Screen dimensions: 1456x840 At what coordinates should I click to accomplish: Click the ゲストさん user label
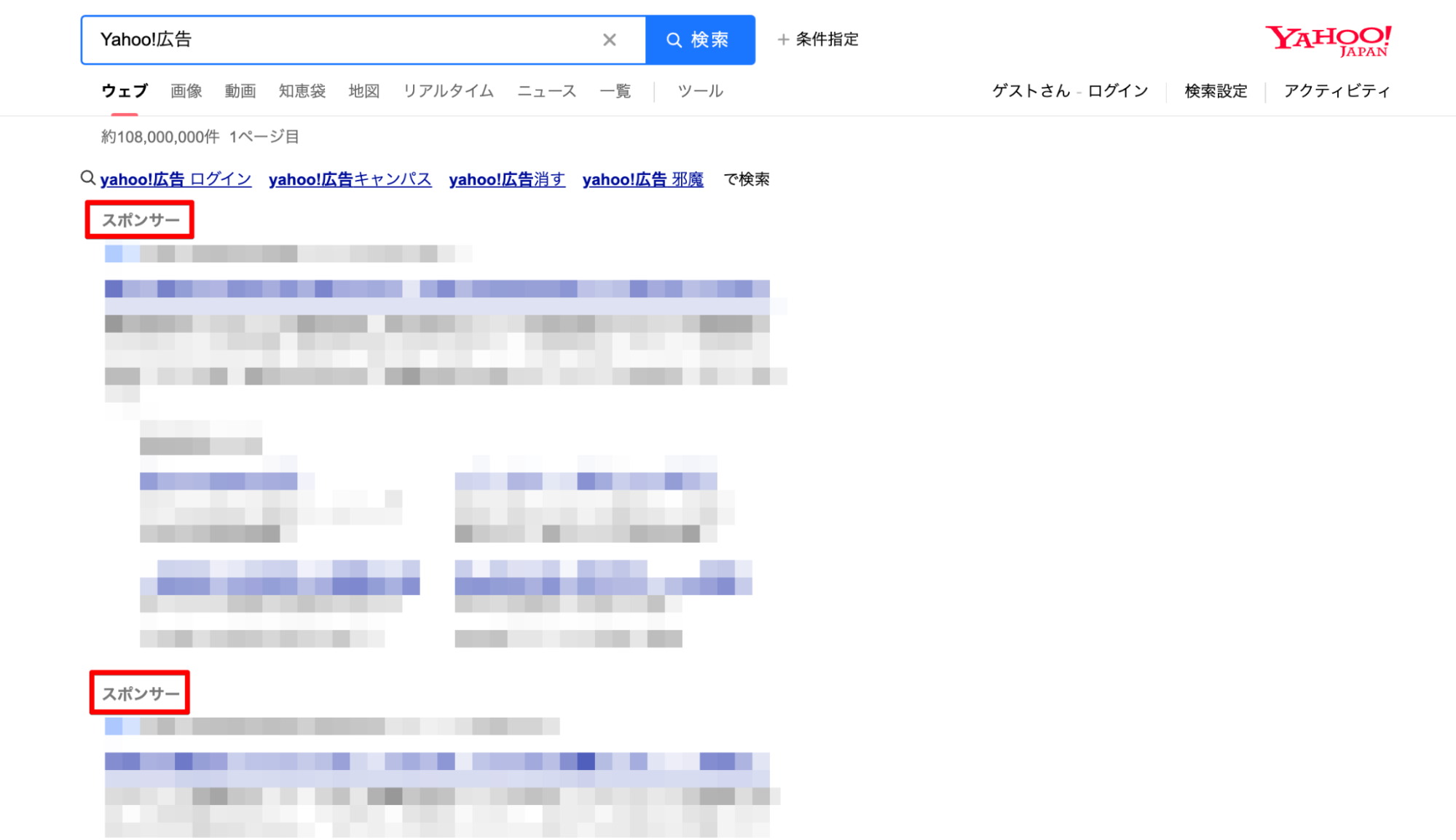pyautogui.click(x=1031, y=91)
